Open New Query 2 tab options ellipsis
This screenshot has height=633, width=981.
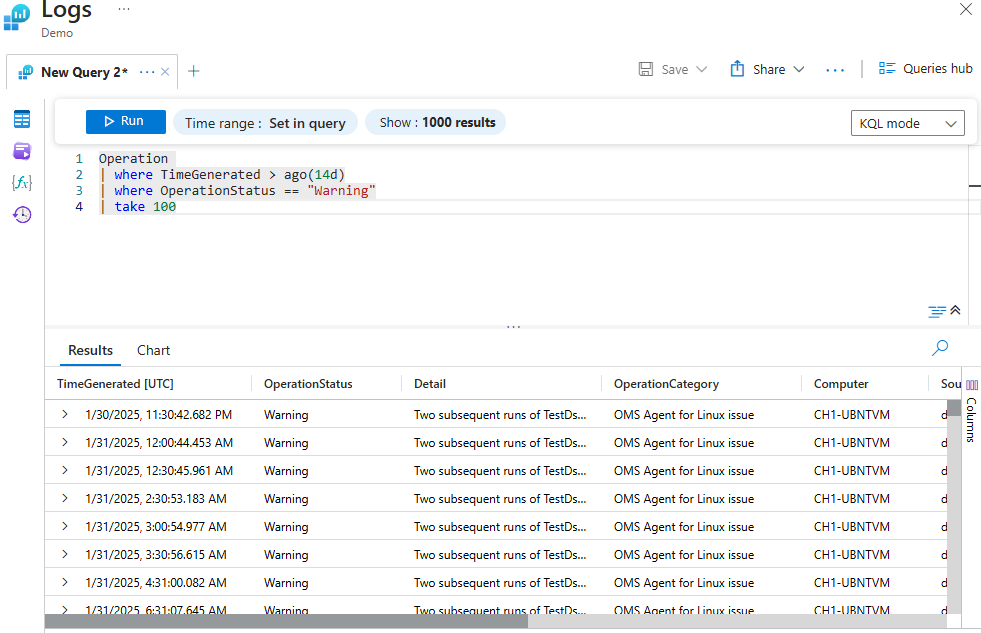pyautogui.click(x=147, y=72)
